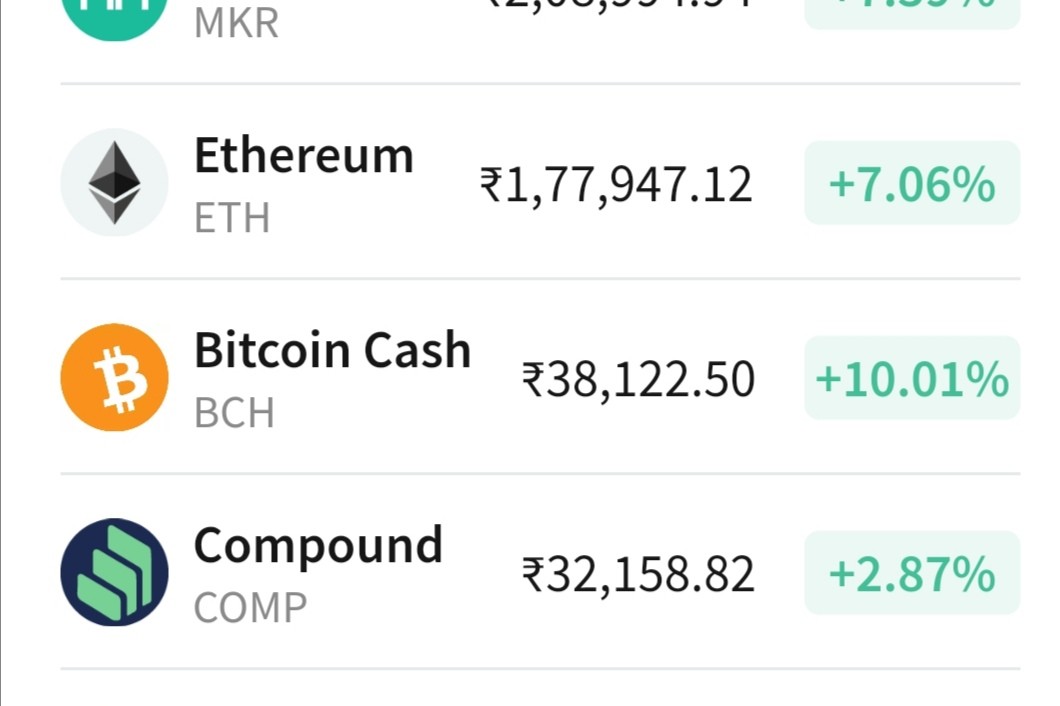Select the BCH ticker label
This screenshot has height=706, width=1060.
pyautogui.click(x=234, y=413)
